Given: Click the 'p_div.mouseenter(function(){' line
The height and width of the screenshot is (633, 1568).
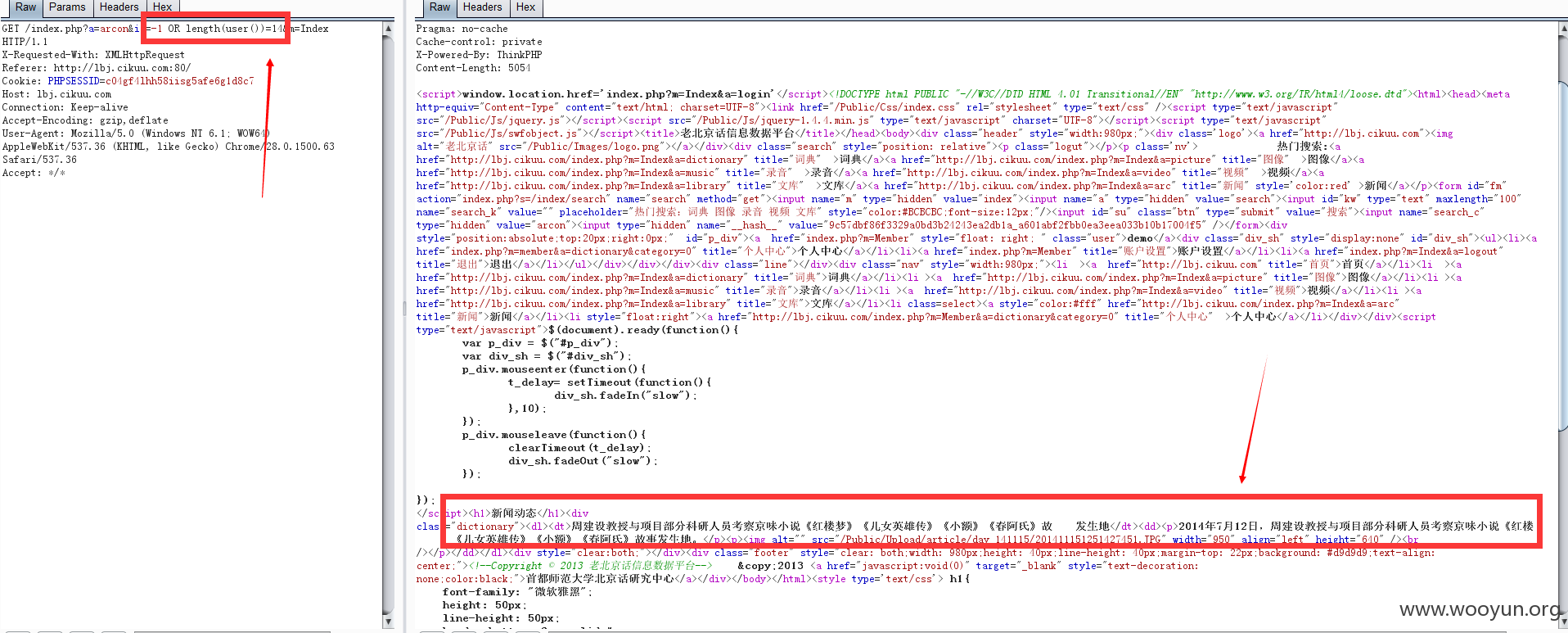Looking at the screenshot, I should point(554,369).
